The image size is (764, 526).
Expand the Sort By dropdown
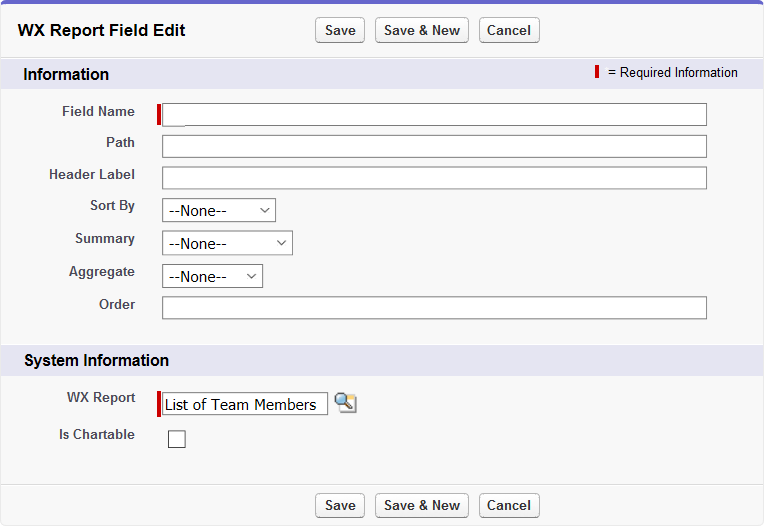coord(218,211)
